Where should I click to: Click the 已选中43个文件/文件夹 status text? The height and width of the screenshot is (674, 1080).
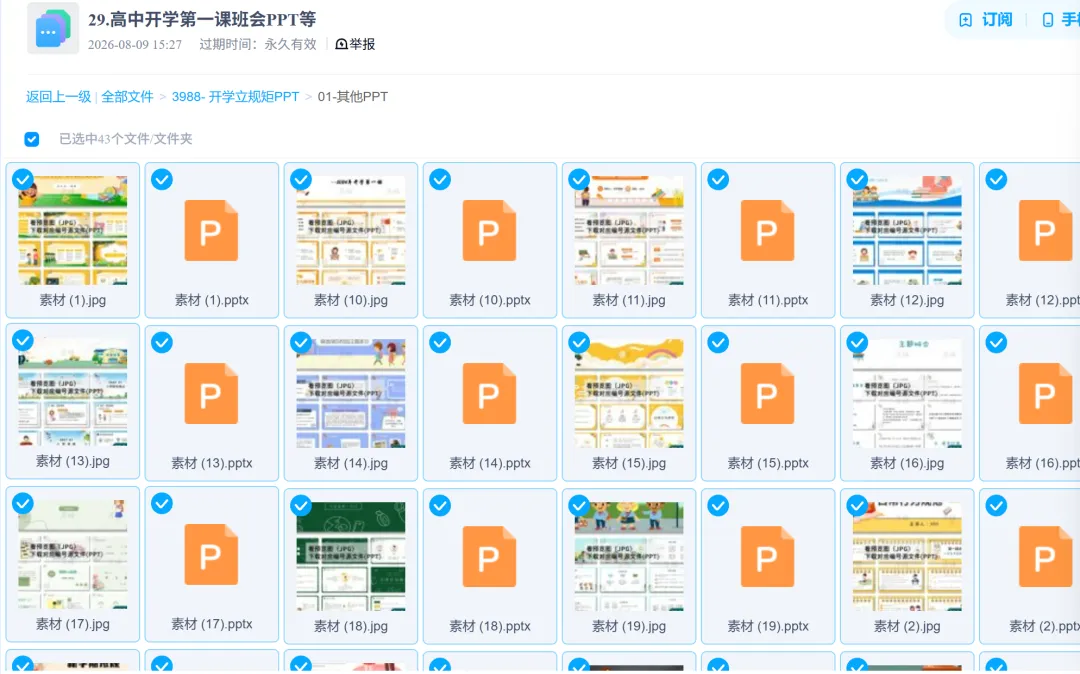125,139
